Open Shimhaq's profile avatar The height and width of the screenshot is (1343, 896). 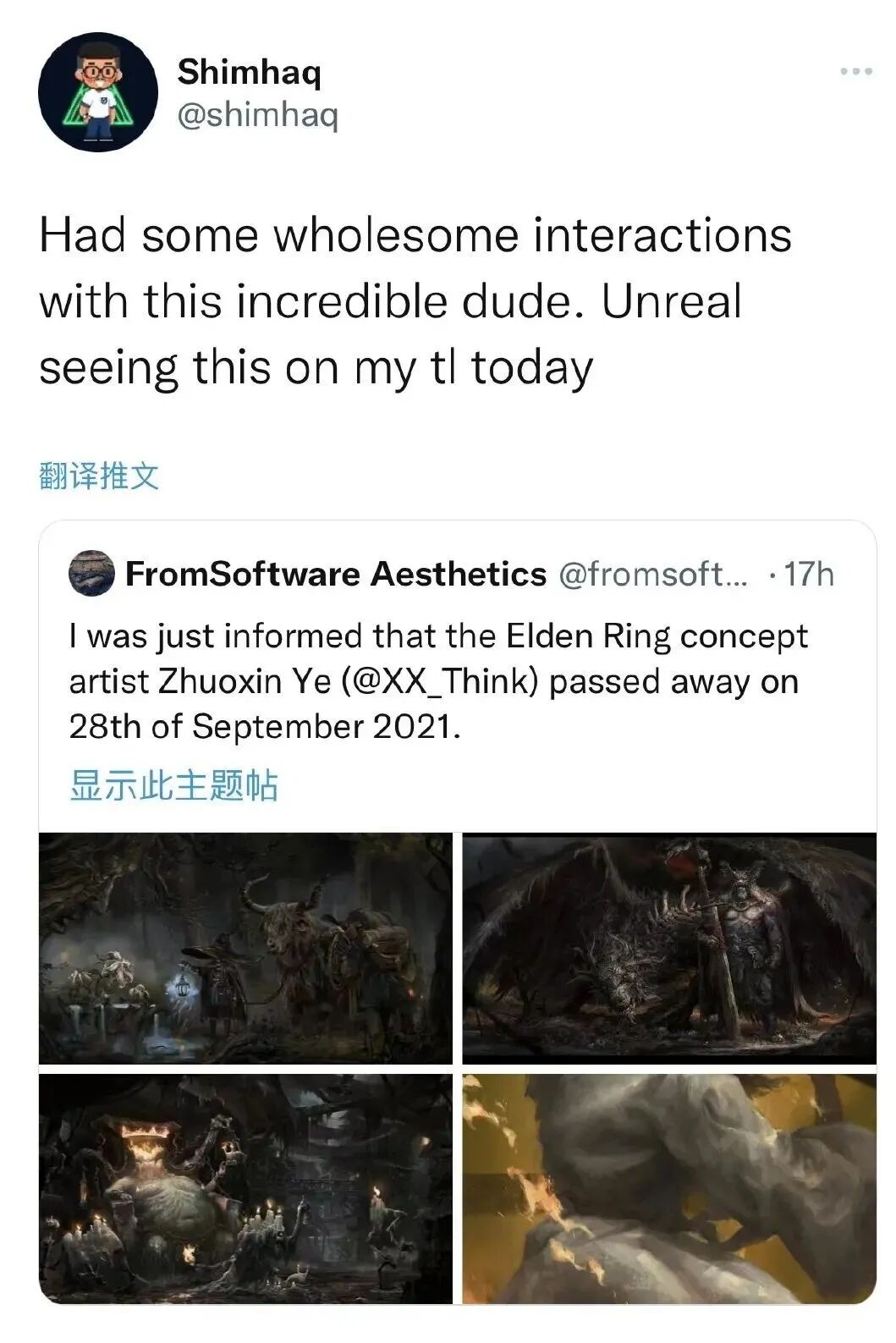[98, 92]
